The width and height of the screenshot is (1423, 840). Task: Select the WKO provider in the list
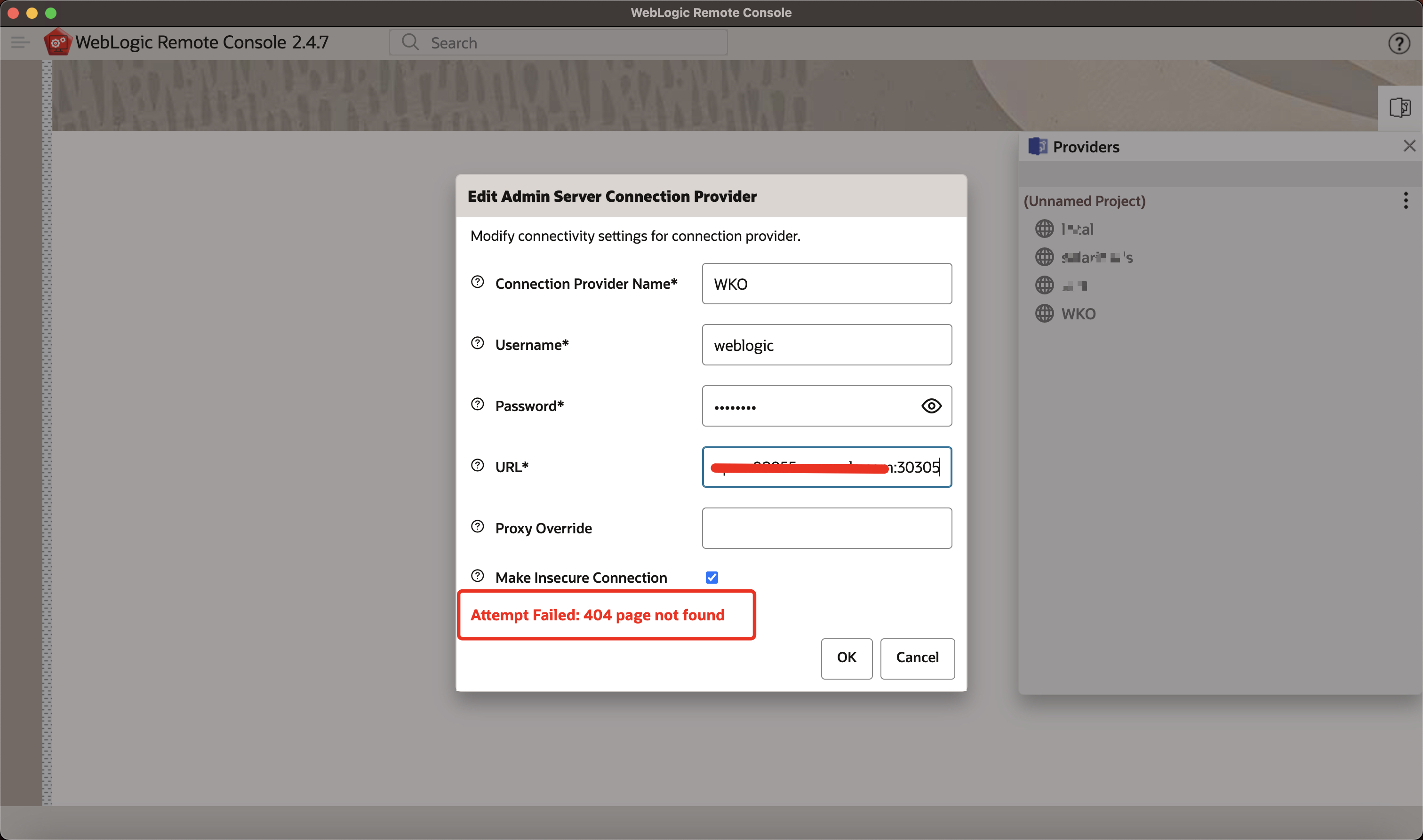point(1078,314)
